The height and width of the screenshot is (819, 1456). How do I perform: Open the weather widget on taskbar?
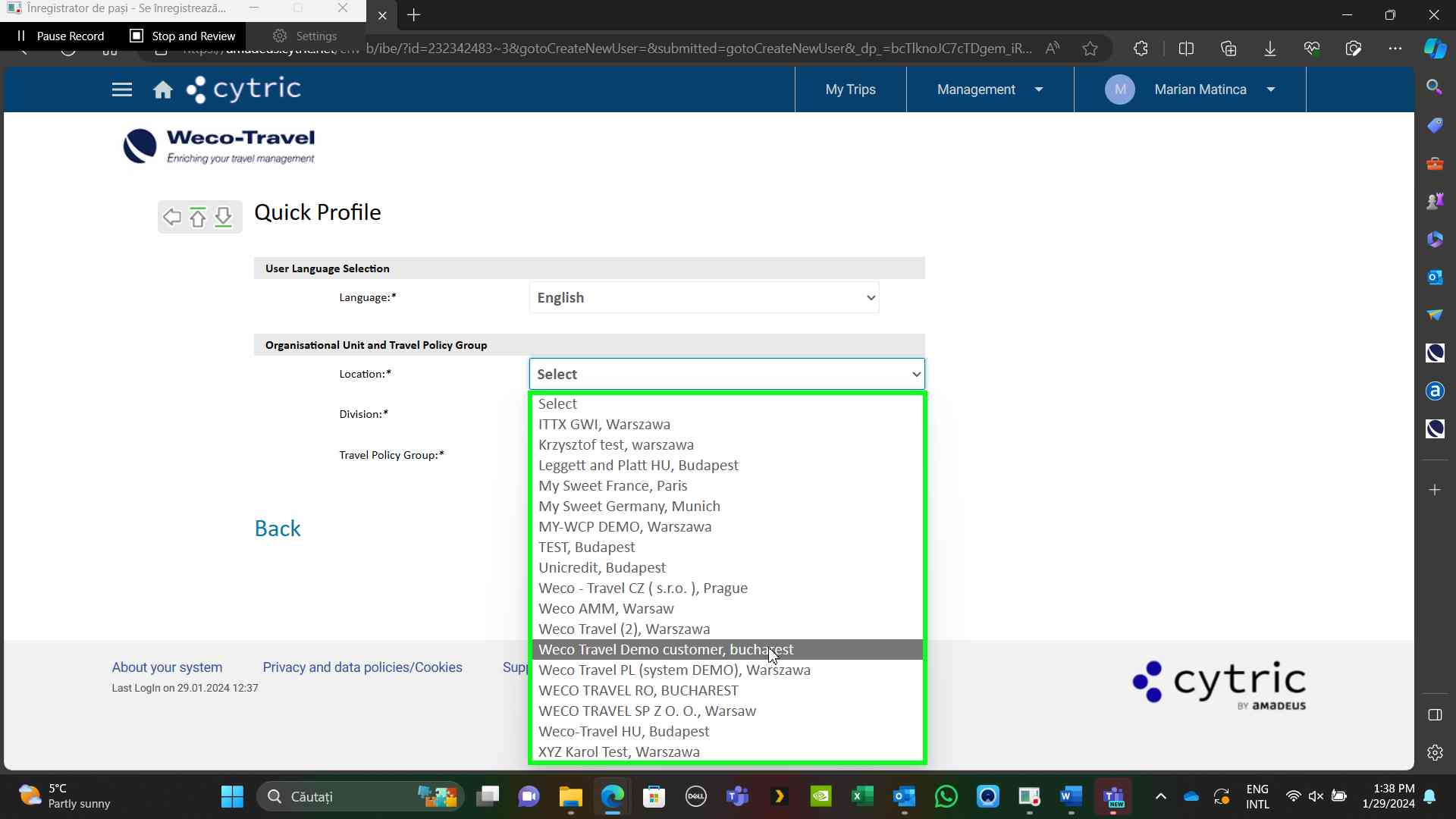tap(64, 796)
